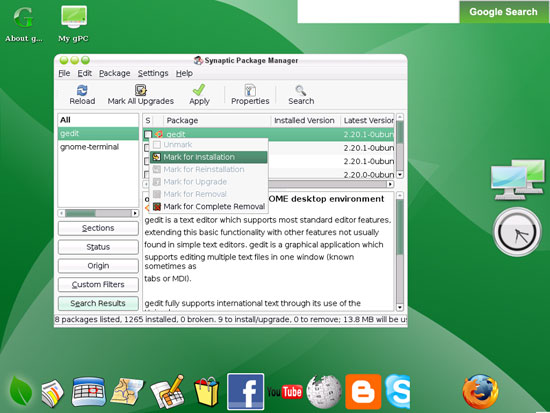Click the description pane scroll-down arrow
The width and height of the screenshot is (550, 413).
(400, 307)
